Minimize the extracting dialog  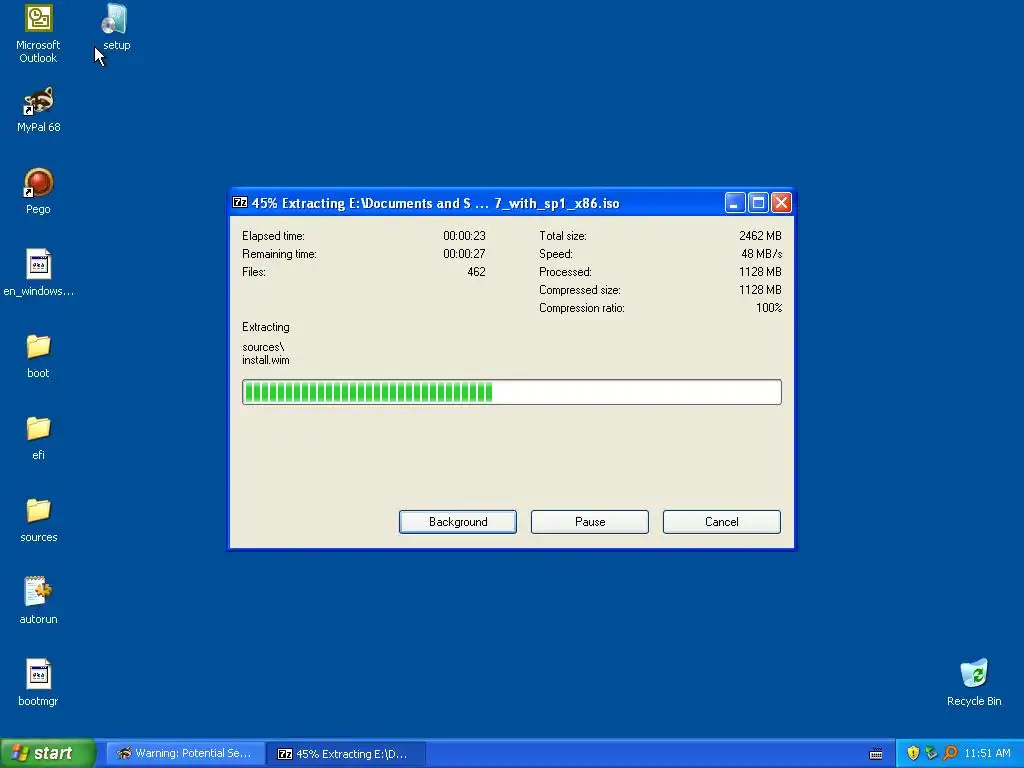(735, 202)
